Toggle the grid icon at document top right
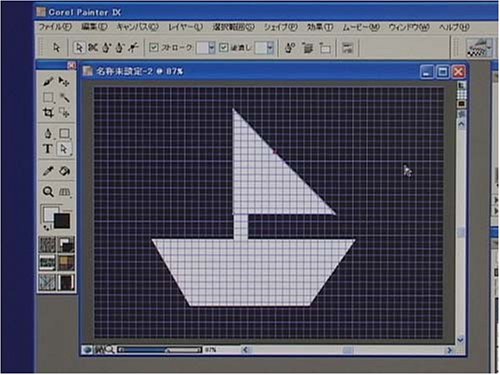This screenshot has height=375, width=500. [x=461, y=94]
